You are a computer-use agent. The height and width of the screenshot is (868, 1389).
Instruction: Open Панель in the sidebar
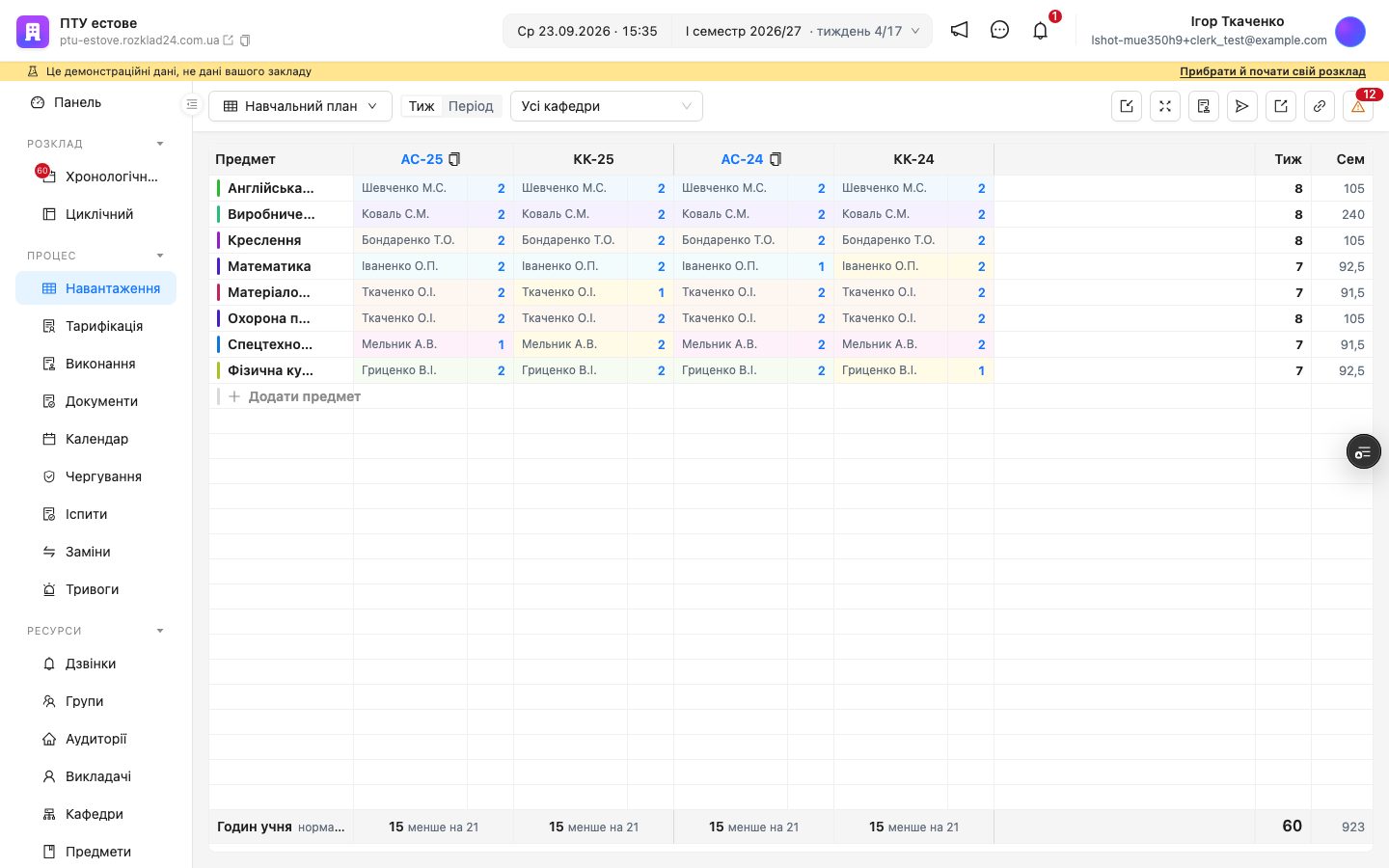pos(95,102)
